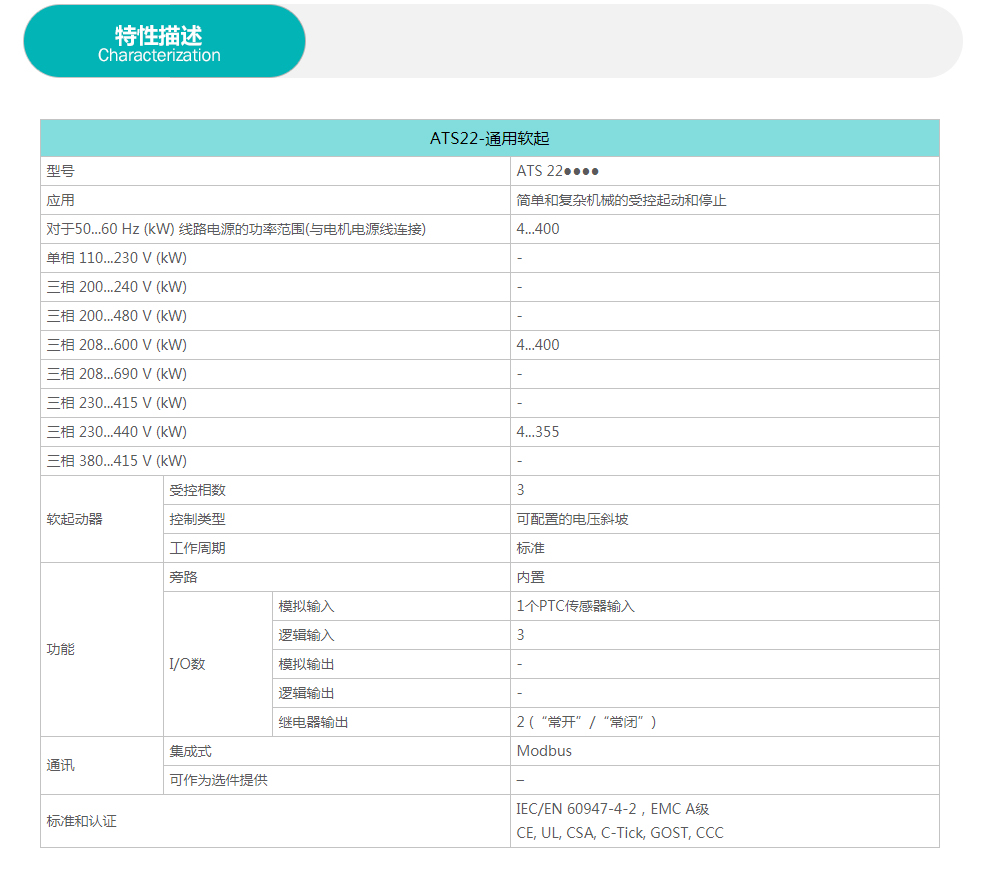Click the 三相 200...480 V (kW) label
This screenshot has width=990, height=887.
[117, 316]
